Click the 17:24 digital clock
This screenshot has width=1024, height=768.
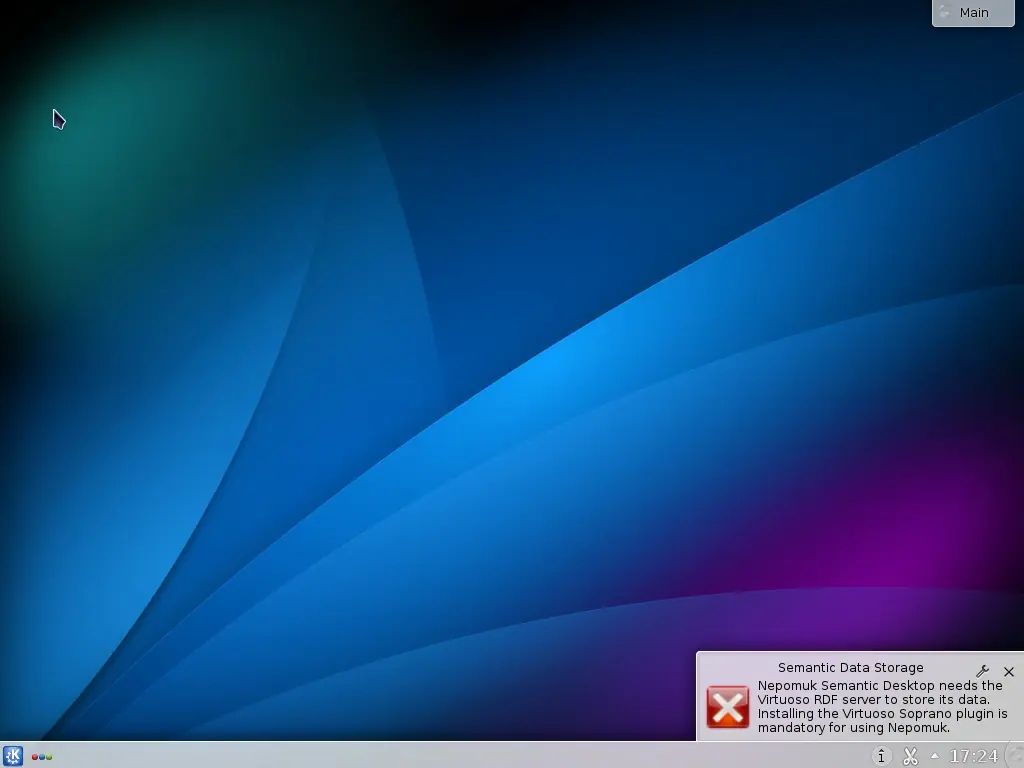click(974, 756)
